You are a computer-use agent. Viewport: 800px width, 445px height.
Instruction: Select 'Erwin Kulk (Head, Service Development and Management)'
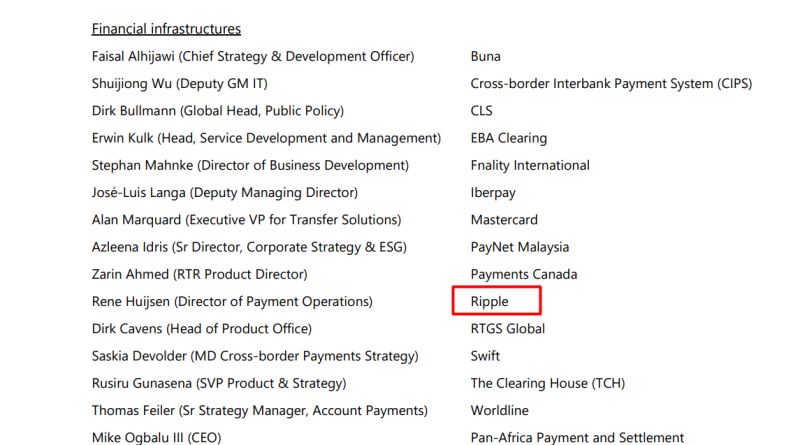click(x=266, y=138)
